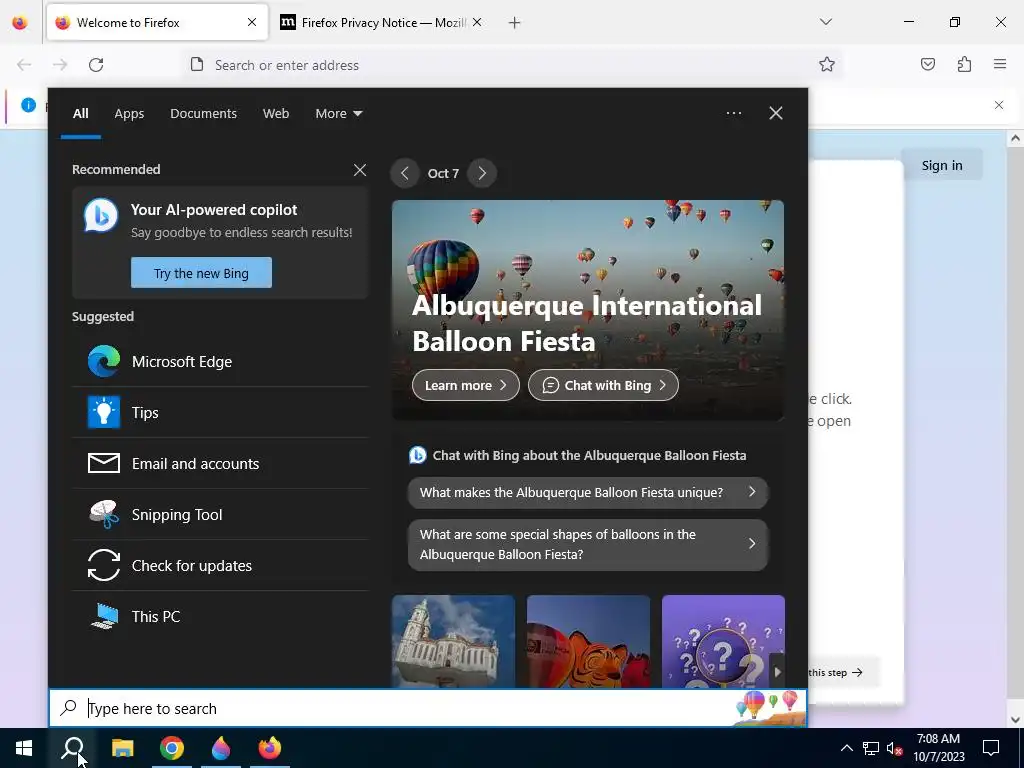Click Sign in on Firefox page
This screenshot has width=1024, height=768.
942,166
